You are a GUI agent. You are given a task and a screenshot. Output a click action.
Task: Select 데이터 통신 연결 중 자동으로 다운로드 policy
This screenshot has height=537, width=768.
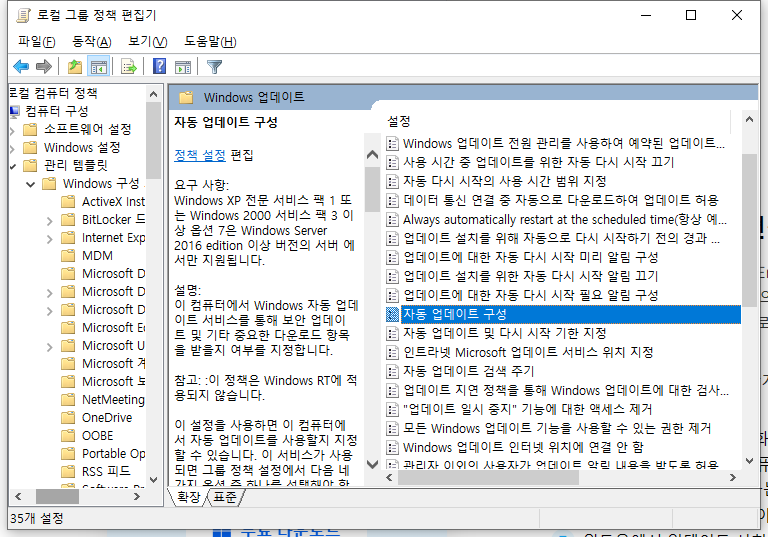pos(560,200)
